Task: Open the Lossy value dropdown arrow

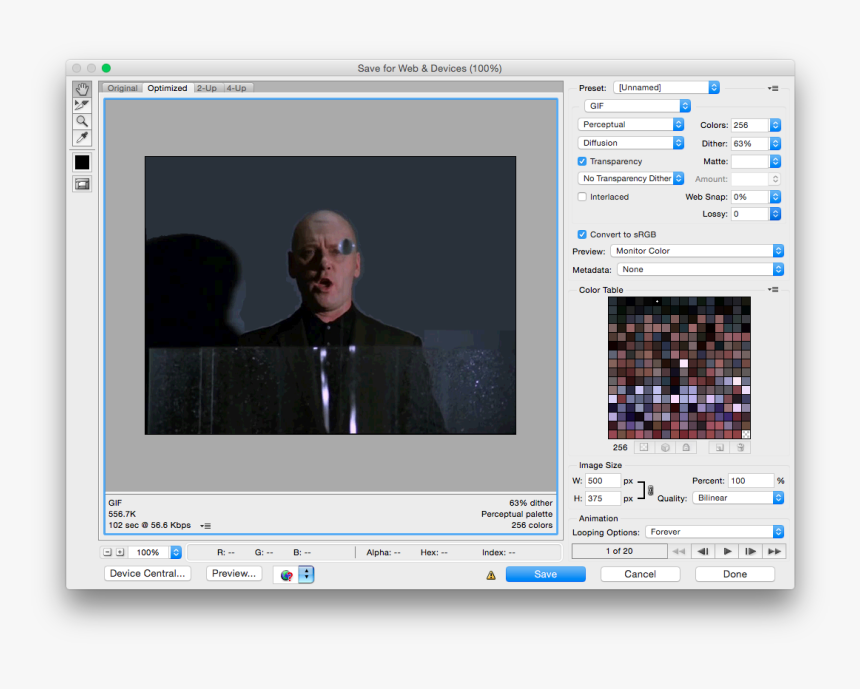Action: tap(775, 214)
